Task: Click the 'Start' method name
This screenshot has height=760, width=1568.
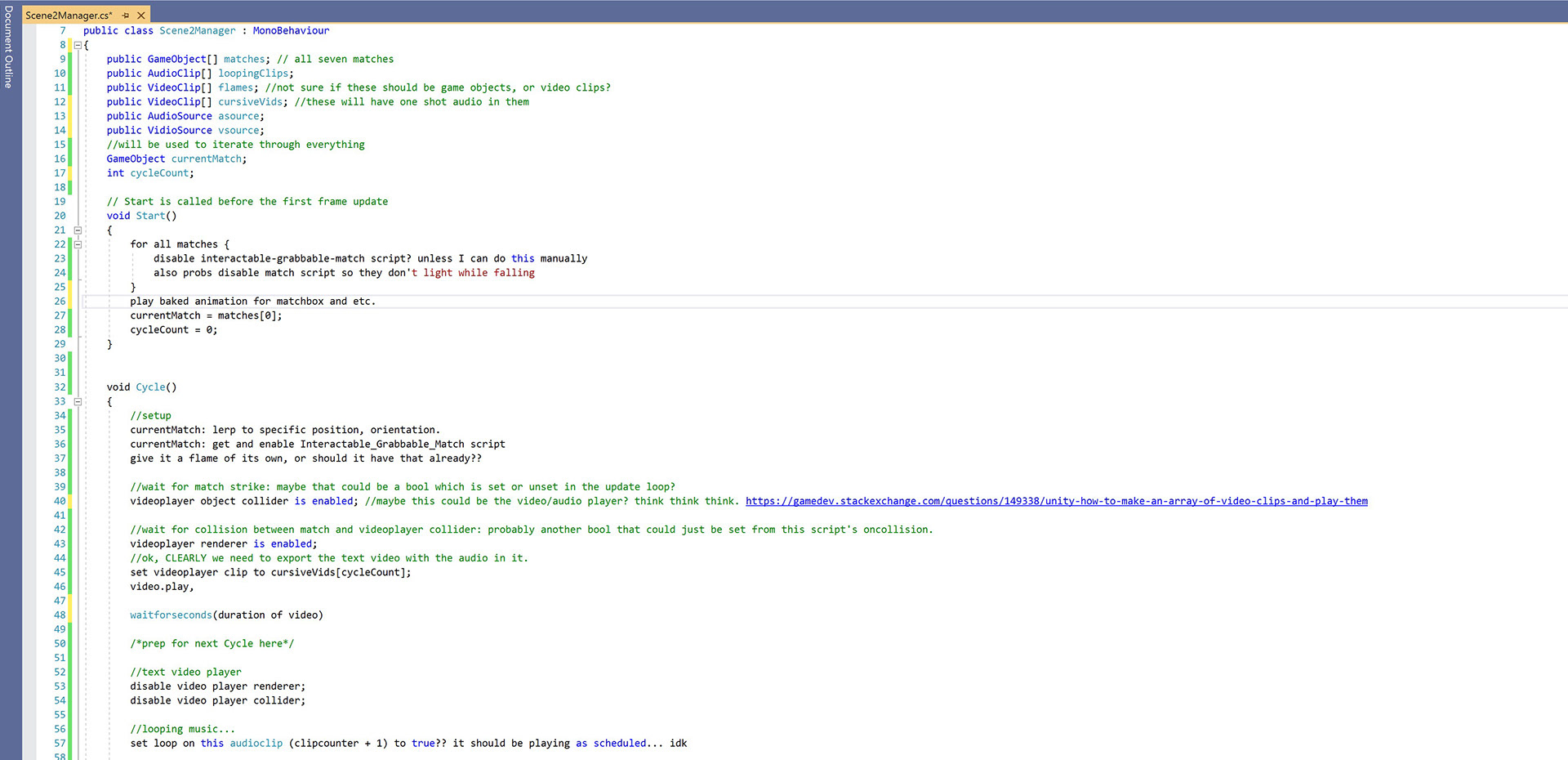Action: [150, 216]
